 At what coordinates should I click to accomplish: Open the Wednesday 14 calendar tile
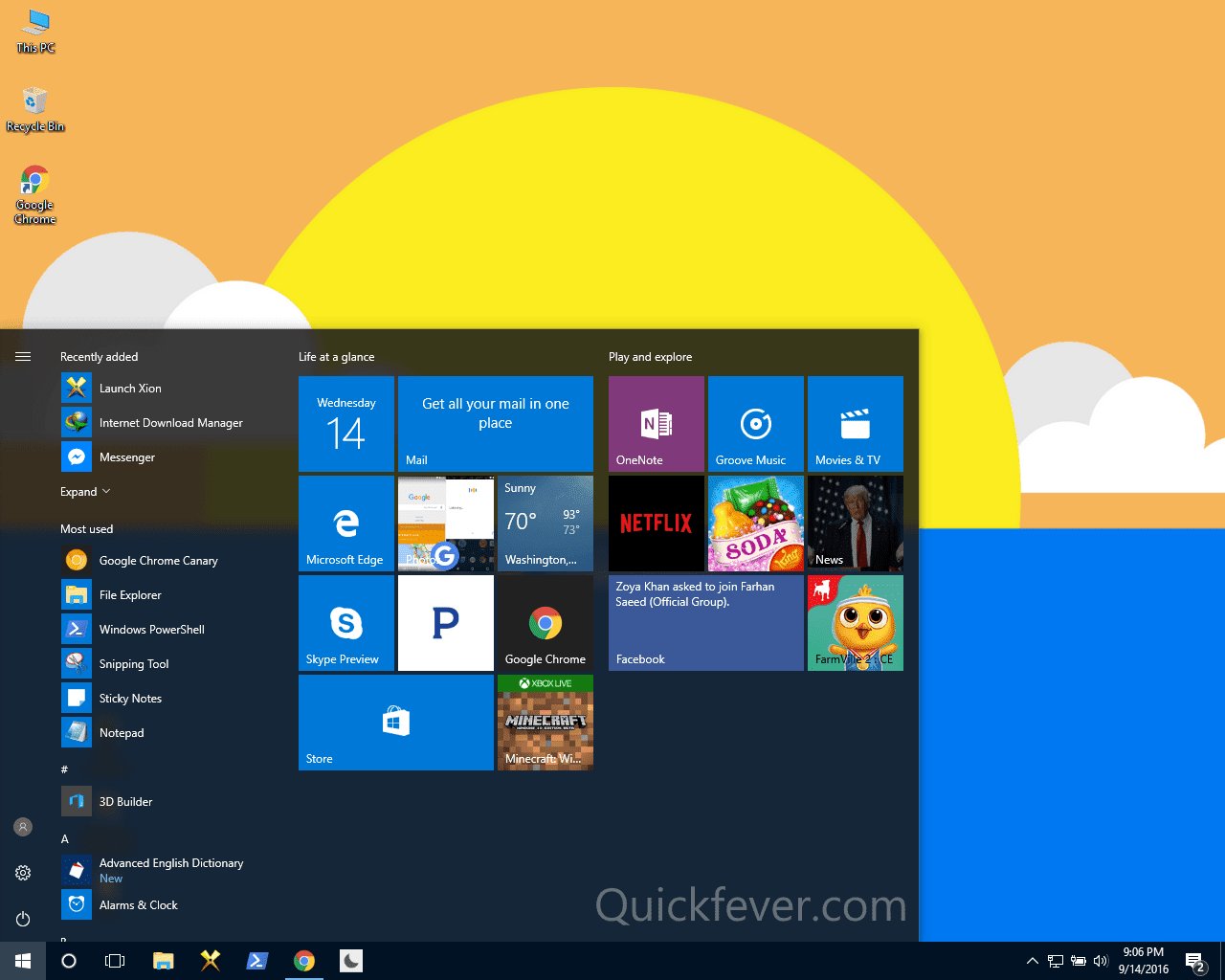click(x=346, y=424)
